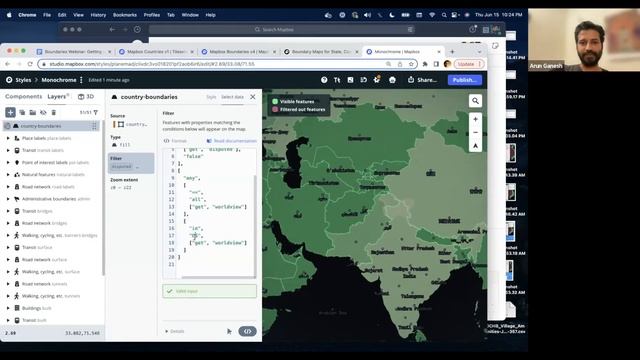Image resolution: width=640 pixels, height=360 pixels.
Task: Click the Share... button
Action: pyautogui.click(x=422, y=80)
